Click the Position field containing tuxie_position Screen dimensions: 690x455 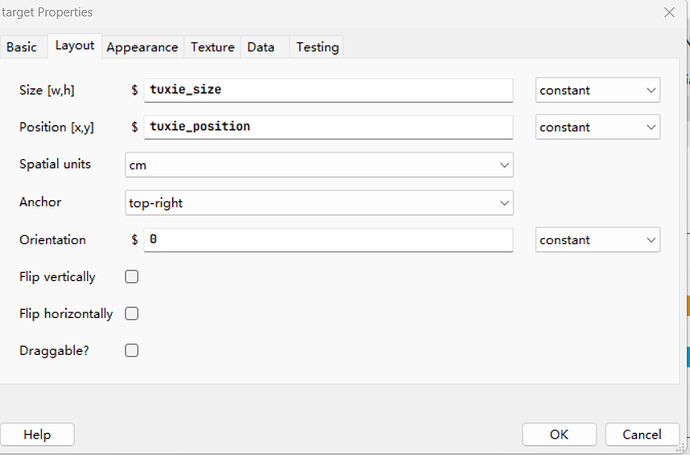pos(328,128)
